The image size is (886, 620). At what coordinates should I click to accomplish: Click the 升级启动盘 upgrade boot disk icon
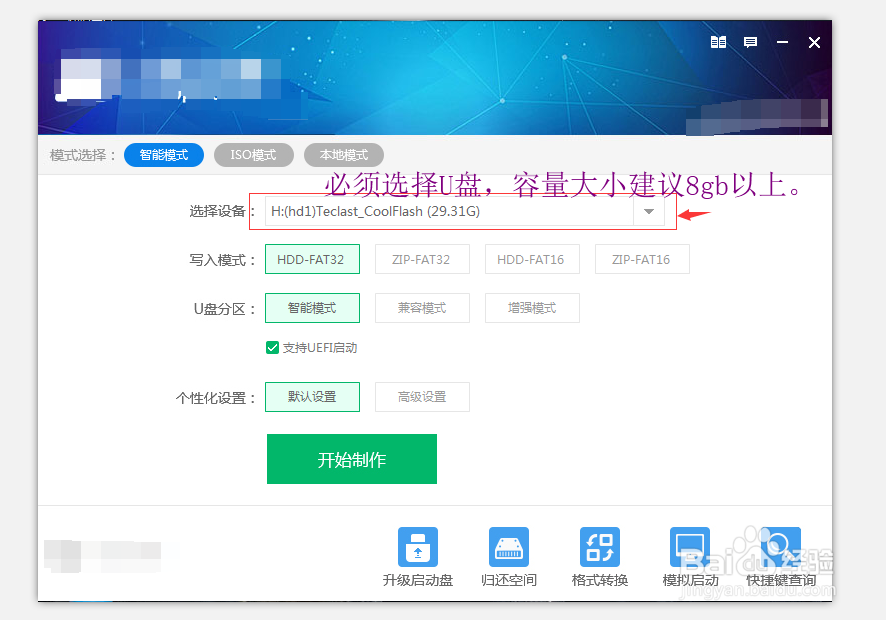(418, 547)
